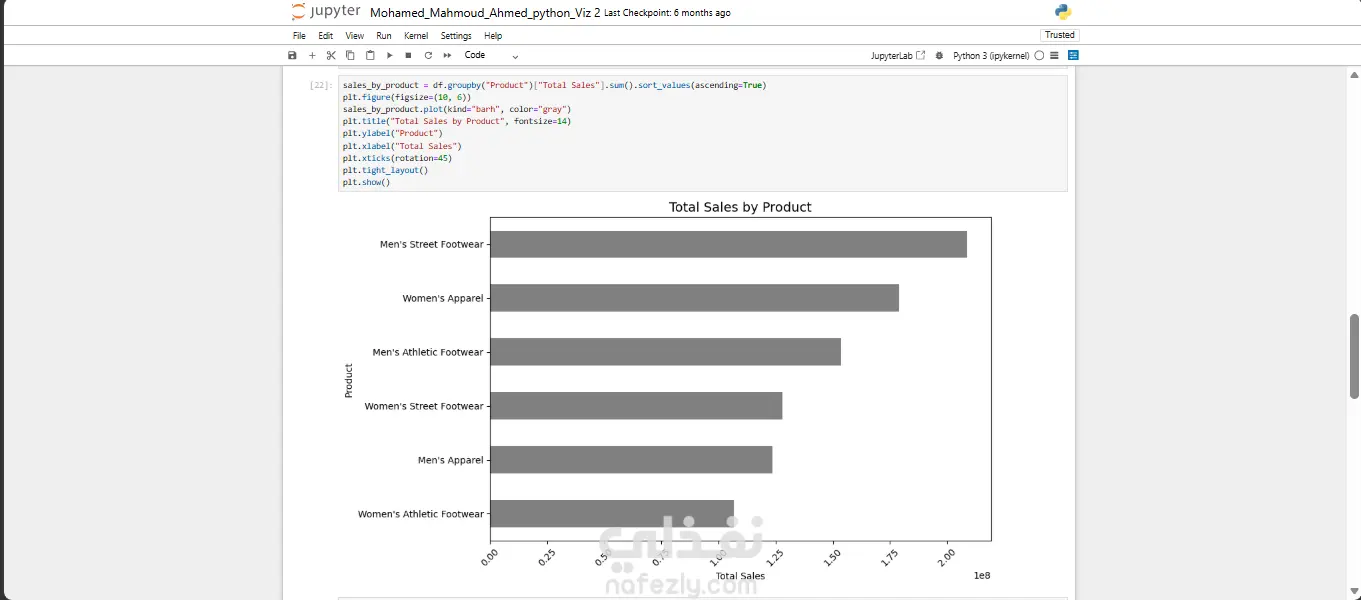Click the Total Sales by Product chart
1361x600 pixels.
[x=666, y=392]
